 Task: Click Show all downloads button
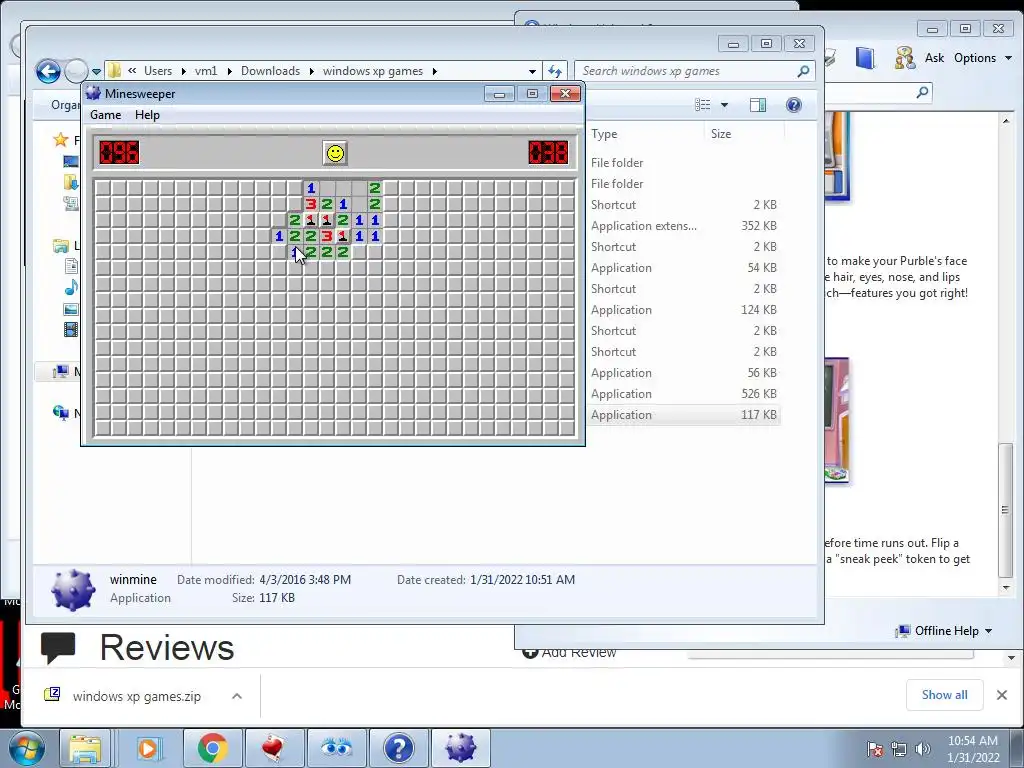944,695
